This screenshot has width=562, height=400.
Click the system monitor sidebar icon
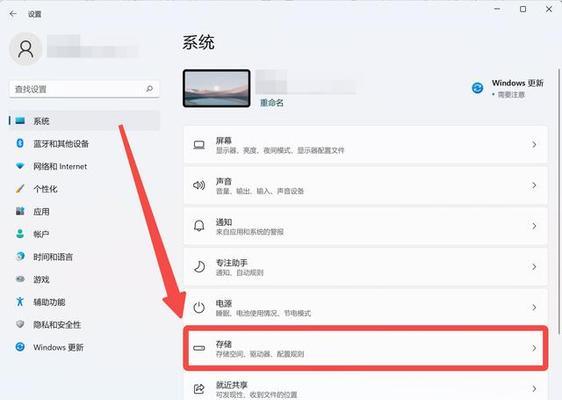[x=20, y=121]
